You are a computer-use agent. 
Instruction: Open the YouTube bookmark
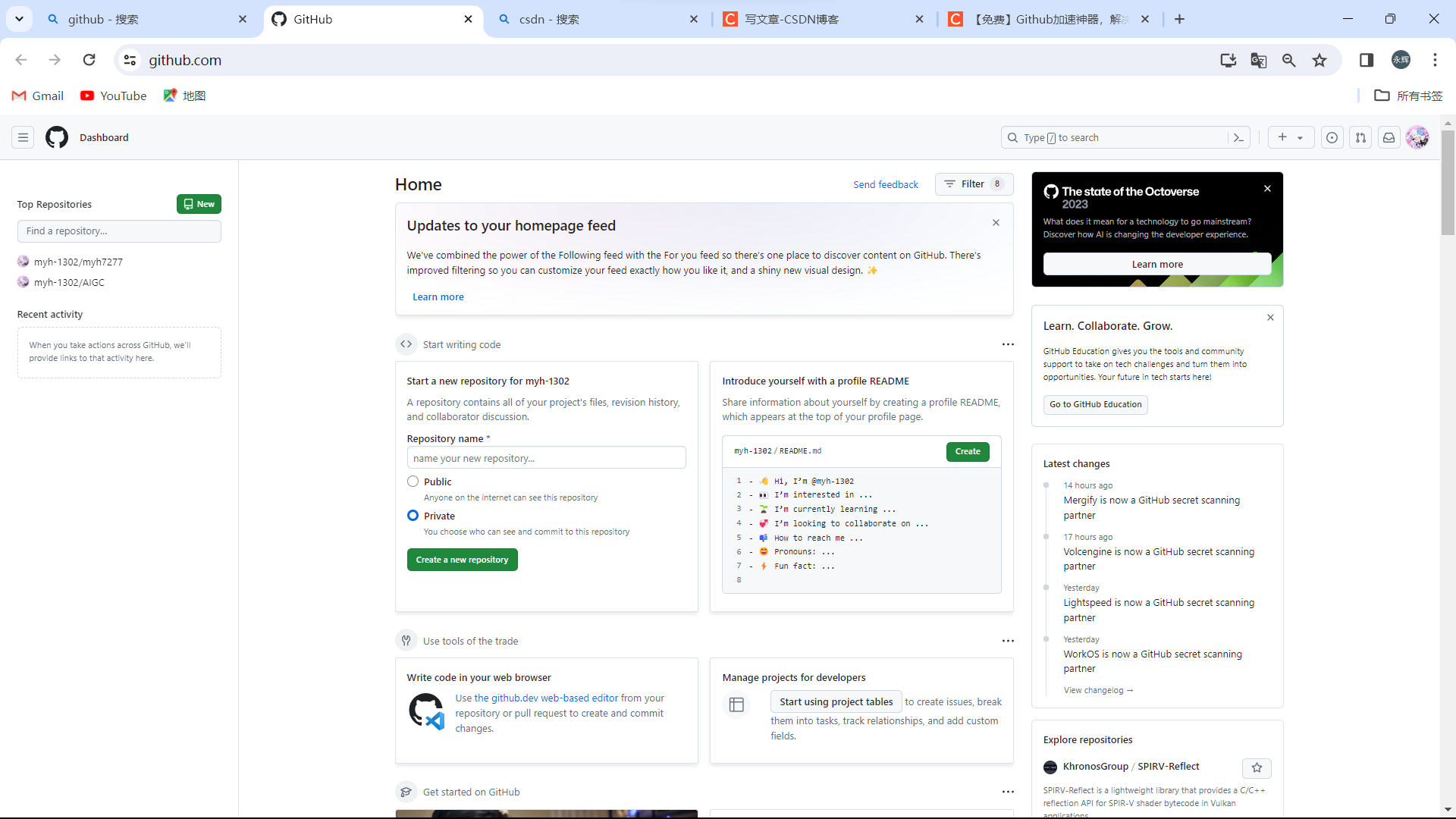[x=114, y=96]
